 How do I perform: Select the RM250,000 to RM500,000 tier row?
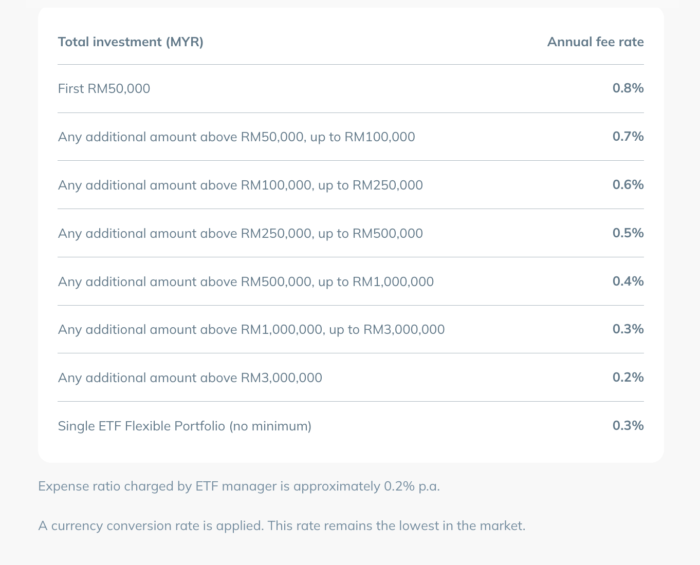click(x=240, y=233)
